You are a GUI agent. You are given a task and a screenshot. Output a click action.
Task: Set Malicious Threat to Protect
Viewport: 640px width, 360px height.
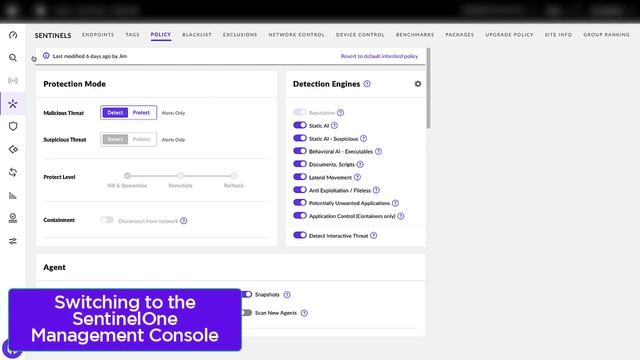click(141, 113)
